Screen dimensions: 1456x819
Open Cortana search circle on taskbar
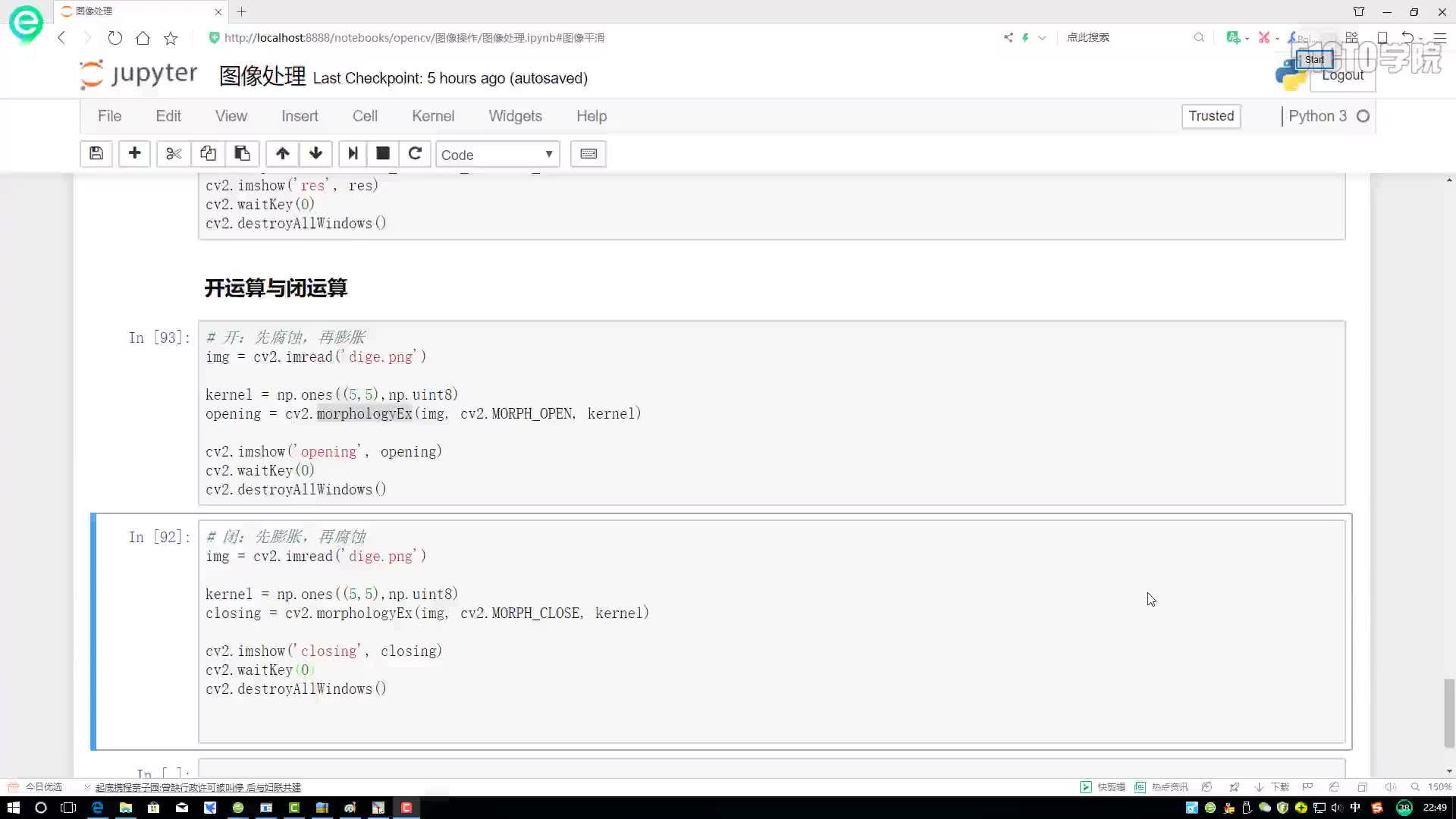coord(41,808)
